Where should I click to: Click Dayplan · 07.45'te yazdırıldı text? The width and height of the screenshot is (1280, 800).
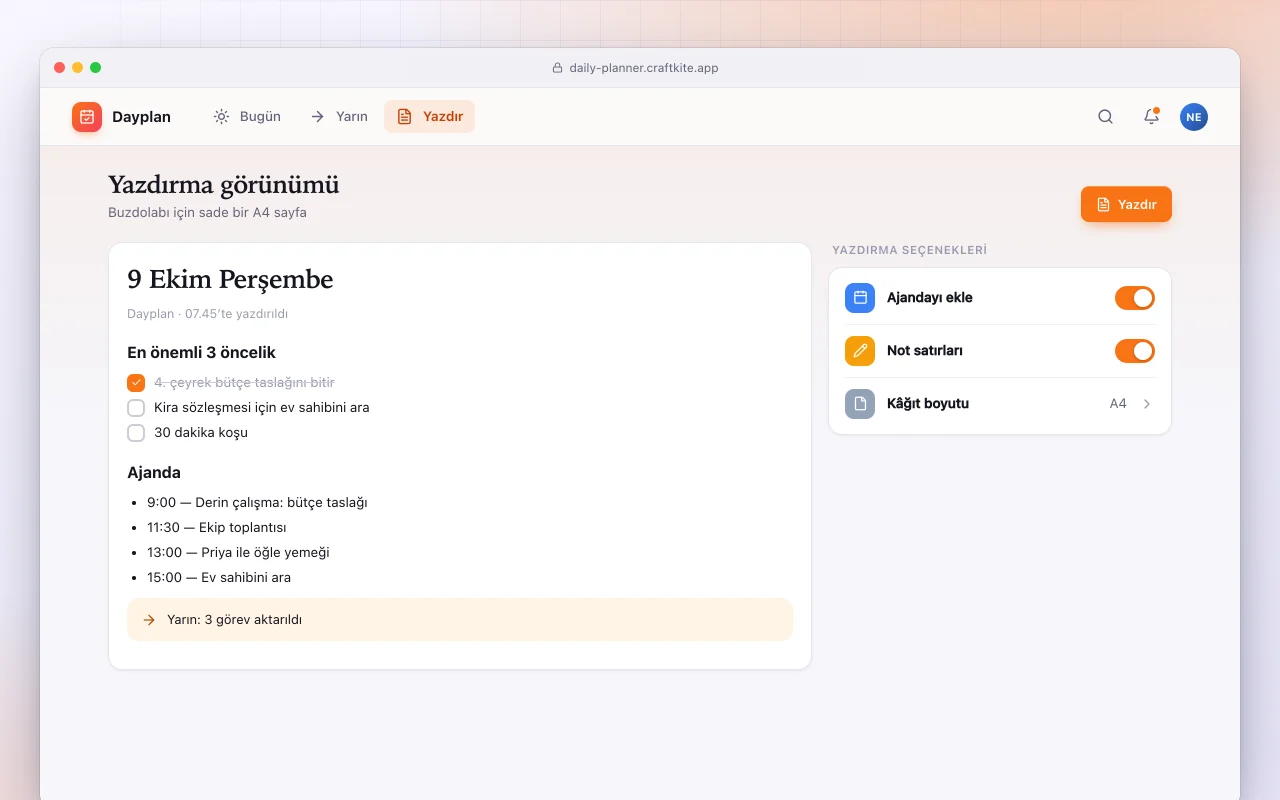click(x=207, y=314)
